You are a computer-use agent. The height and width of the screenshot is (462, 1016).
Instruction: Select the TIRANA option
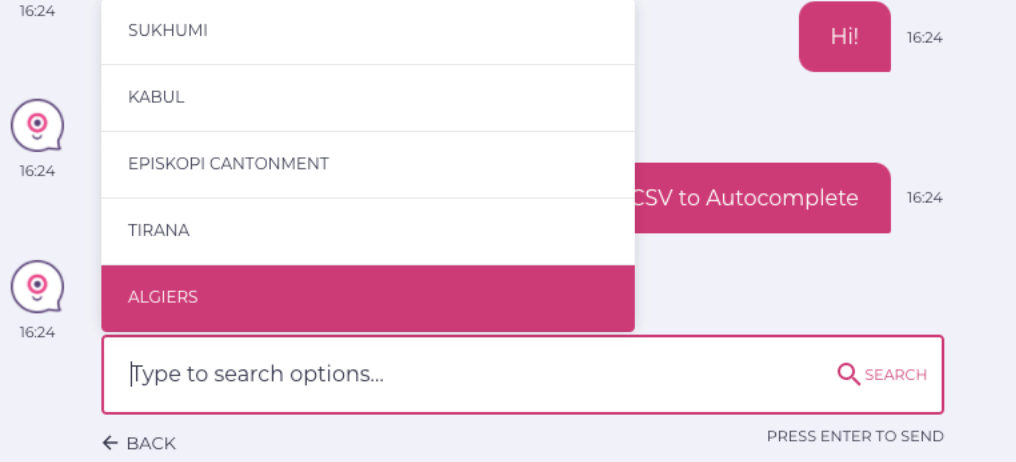(368, 231)
